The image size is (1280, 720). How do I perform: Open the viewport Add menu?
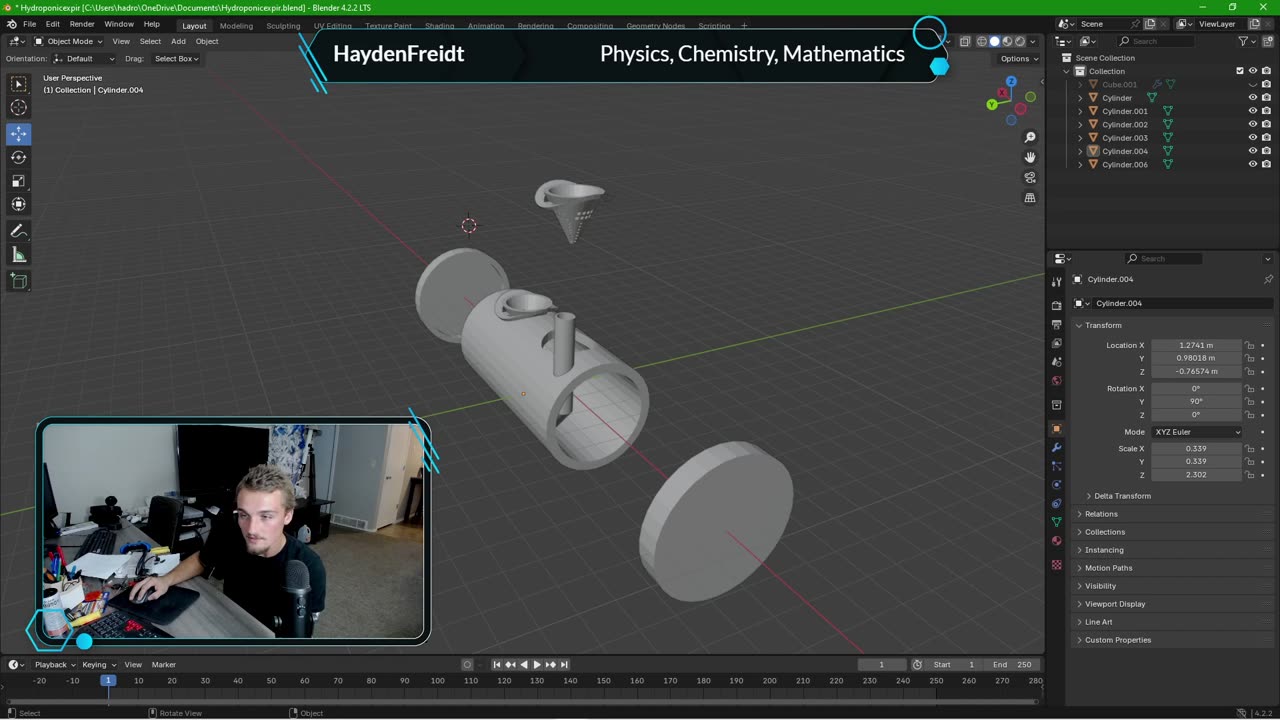(178, 41)
